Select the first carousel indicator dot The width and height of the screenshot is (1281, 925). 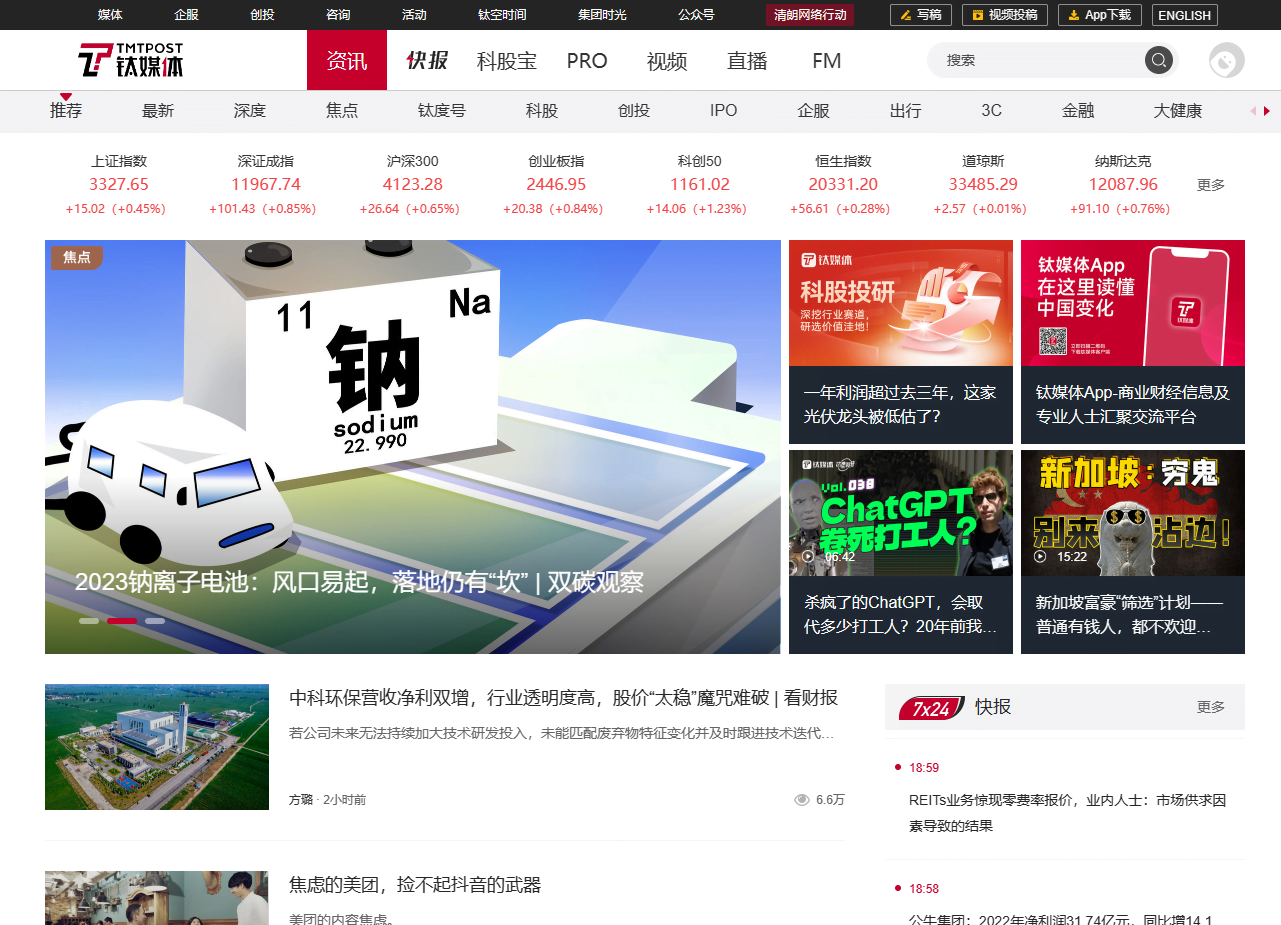[89, 621]
